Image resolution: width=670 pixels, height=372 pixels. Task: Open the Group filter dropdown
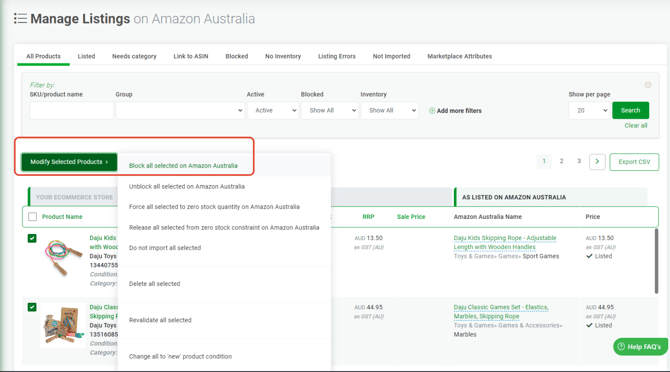[180, 110]
